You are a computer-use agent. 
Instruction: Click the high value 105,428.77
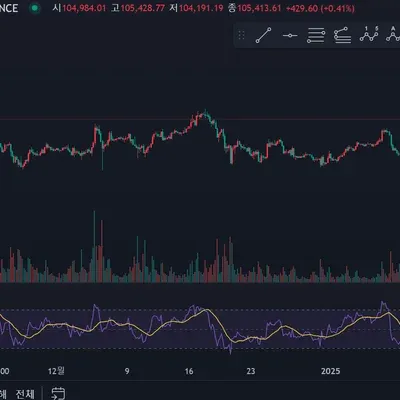[x=143, y=8]
